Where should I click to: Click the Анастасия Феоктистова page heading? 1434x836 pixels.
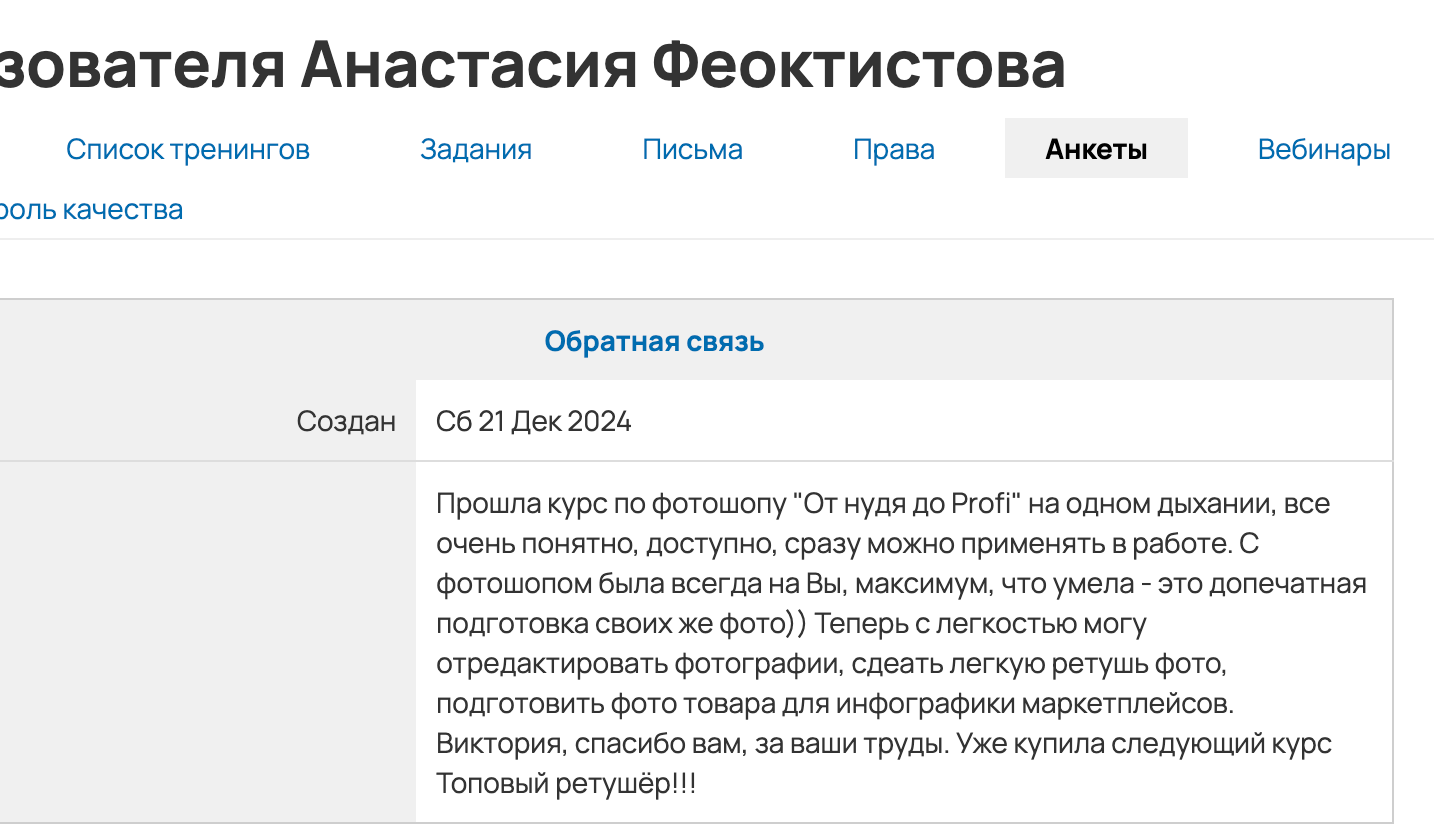[683, 66]
